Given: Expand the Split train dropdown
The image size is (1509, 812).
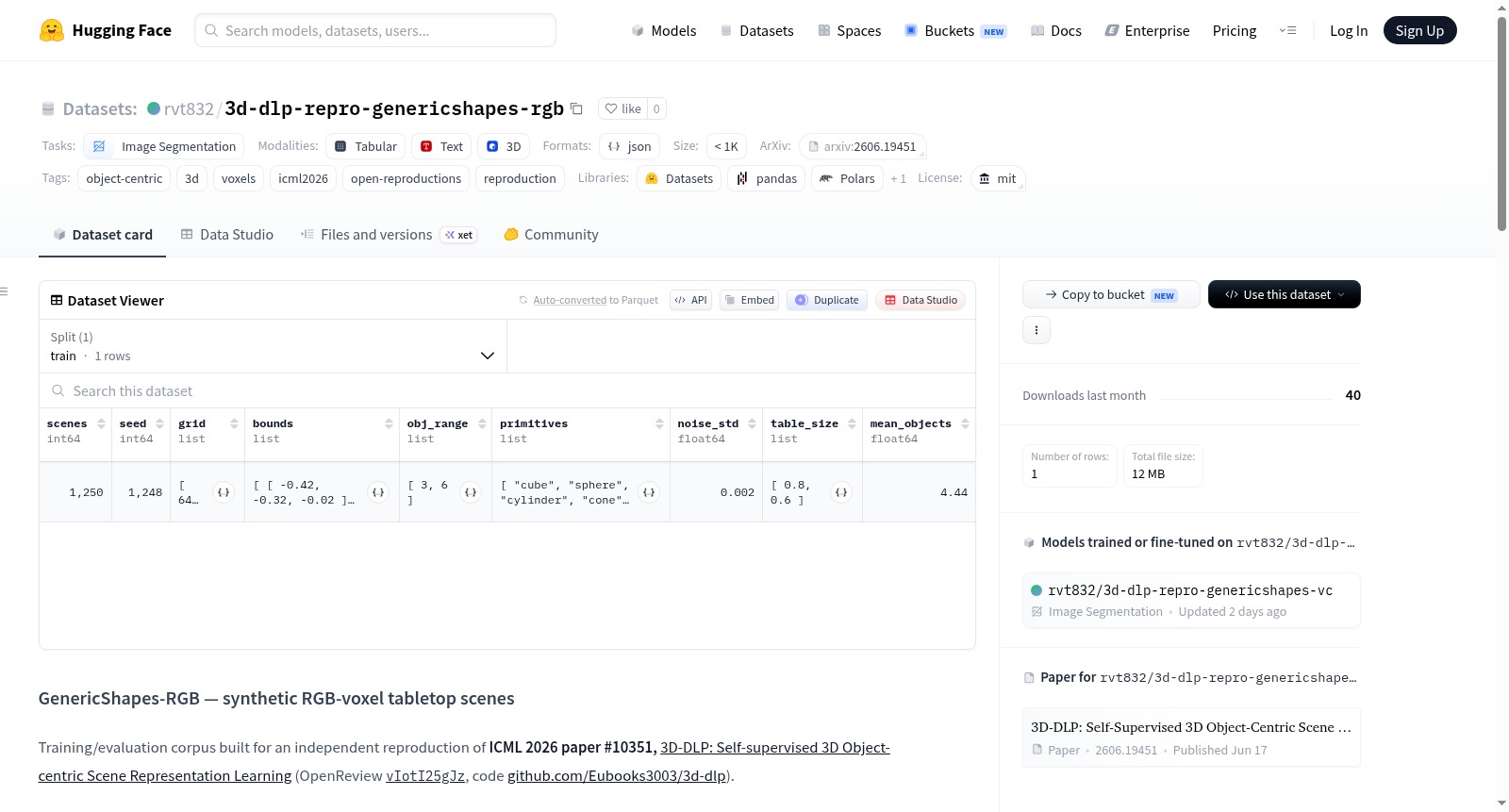Looking at the screenshot, I should point(273,346).
